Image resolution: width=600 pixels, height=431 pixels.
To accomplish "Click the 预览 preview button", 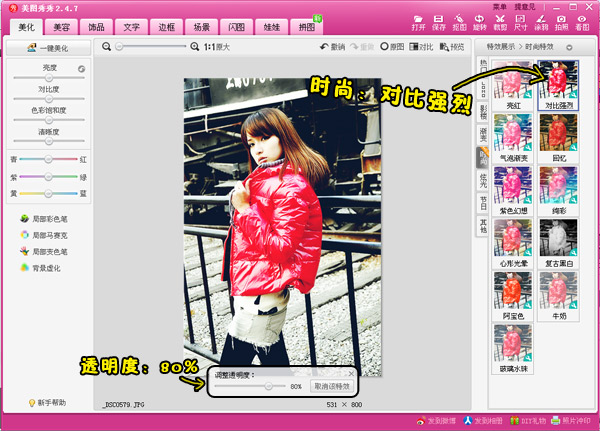I will [x=452, y=47].
